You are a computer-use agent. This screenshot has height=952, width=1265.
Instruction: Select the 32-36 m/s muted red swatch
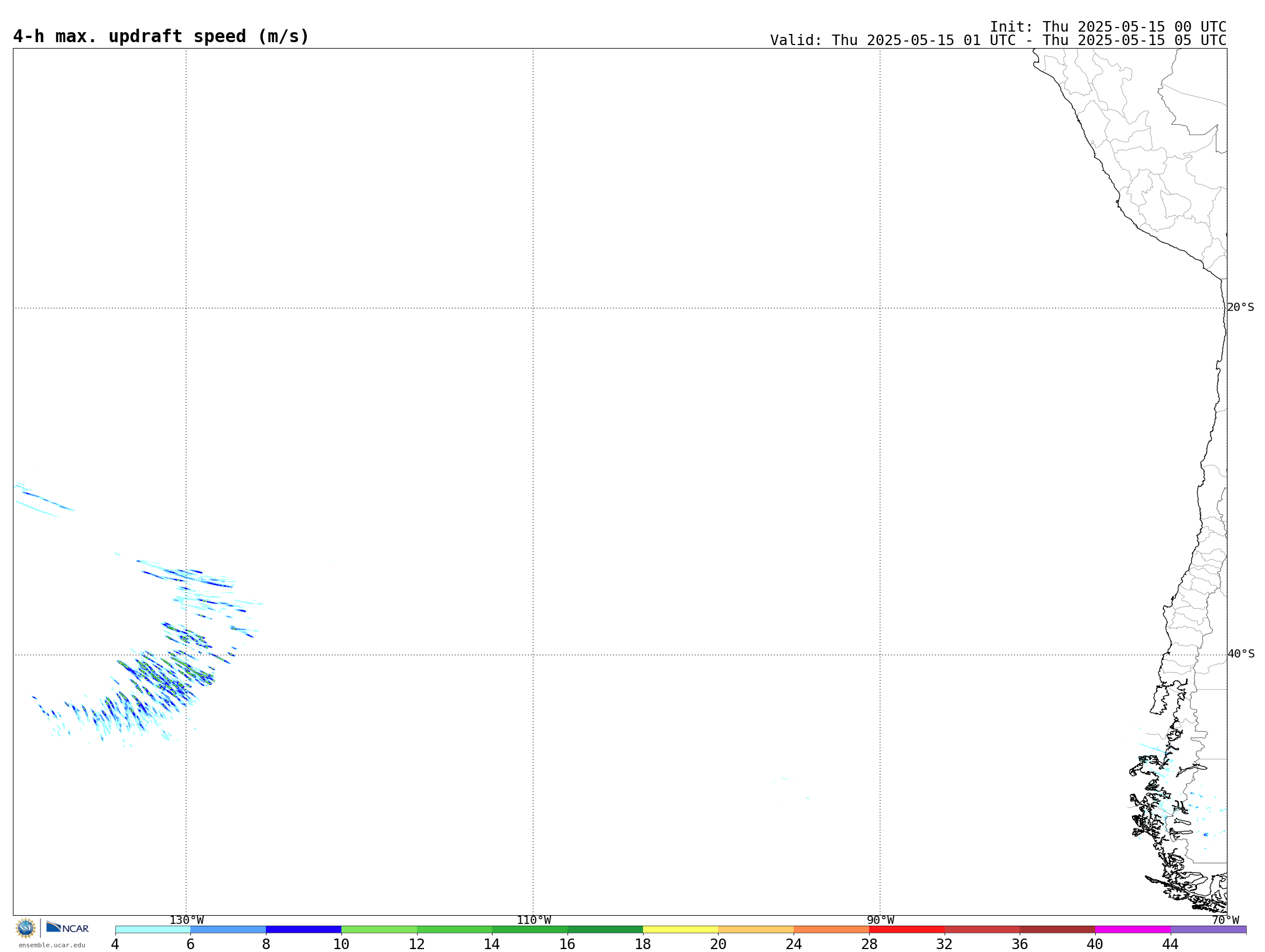982,930
